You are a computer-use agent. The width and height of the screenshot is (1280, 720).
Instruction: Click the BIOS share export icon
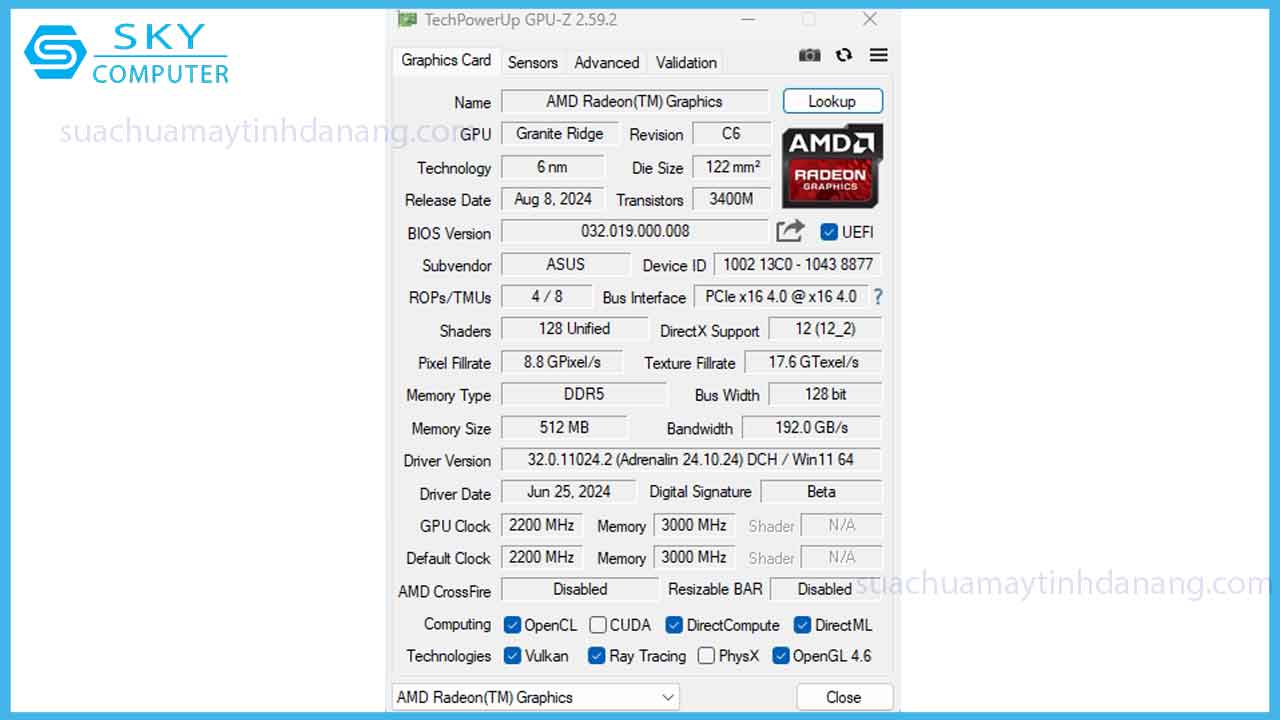790,232
